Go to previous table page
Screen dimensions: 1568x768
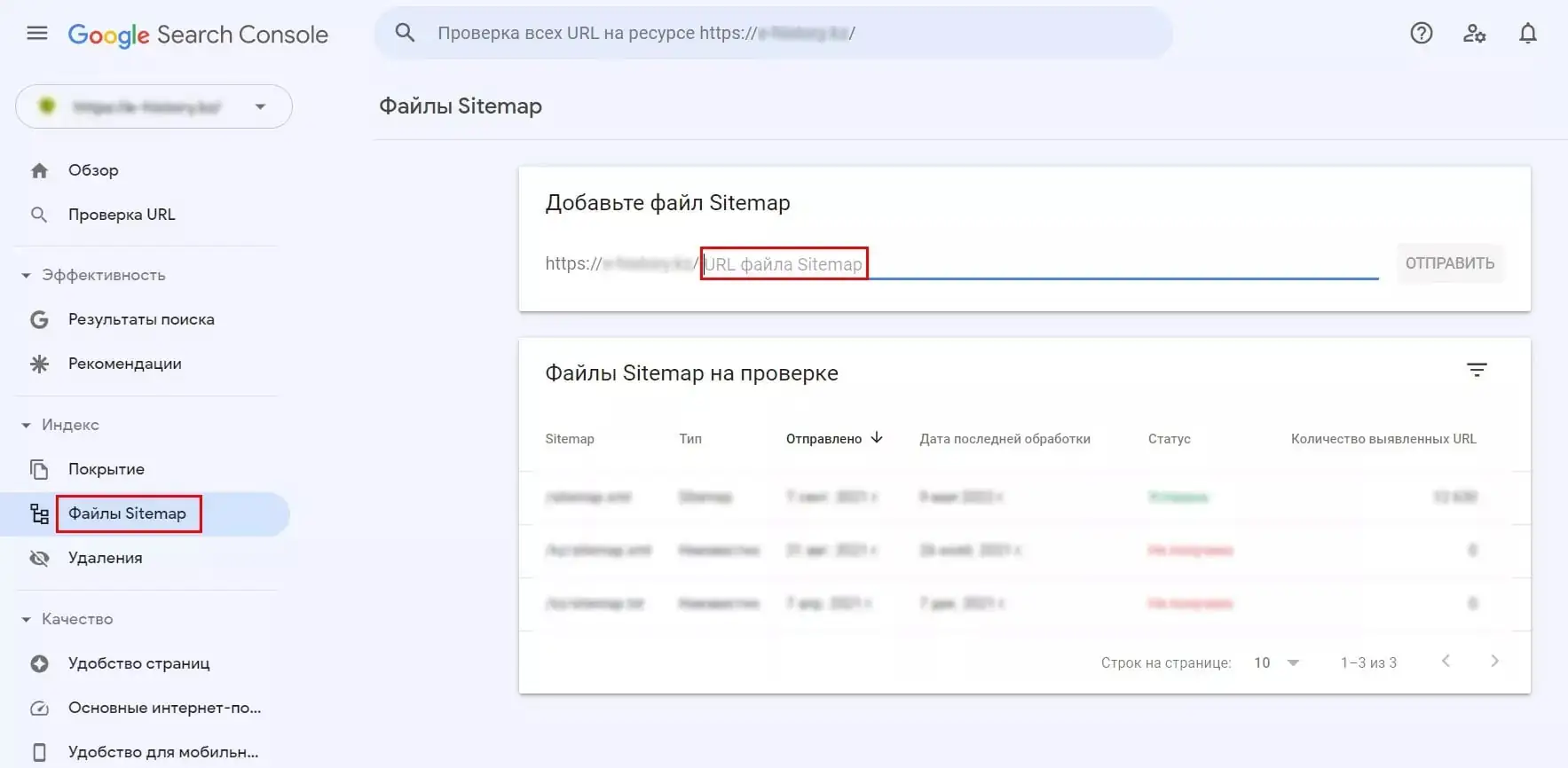[x=1446, y=661]
